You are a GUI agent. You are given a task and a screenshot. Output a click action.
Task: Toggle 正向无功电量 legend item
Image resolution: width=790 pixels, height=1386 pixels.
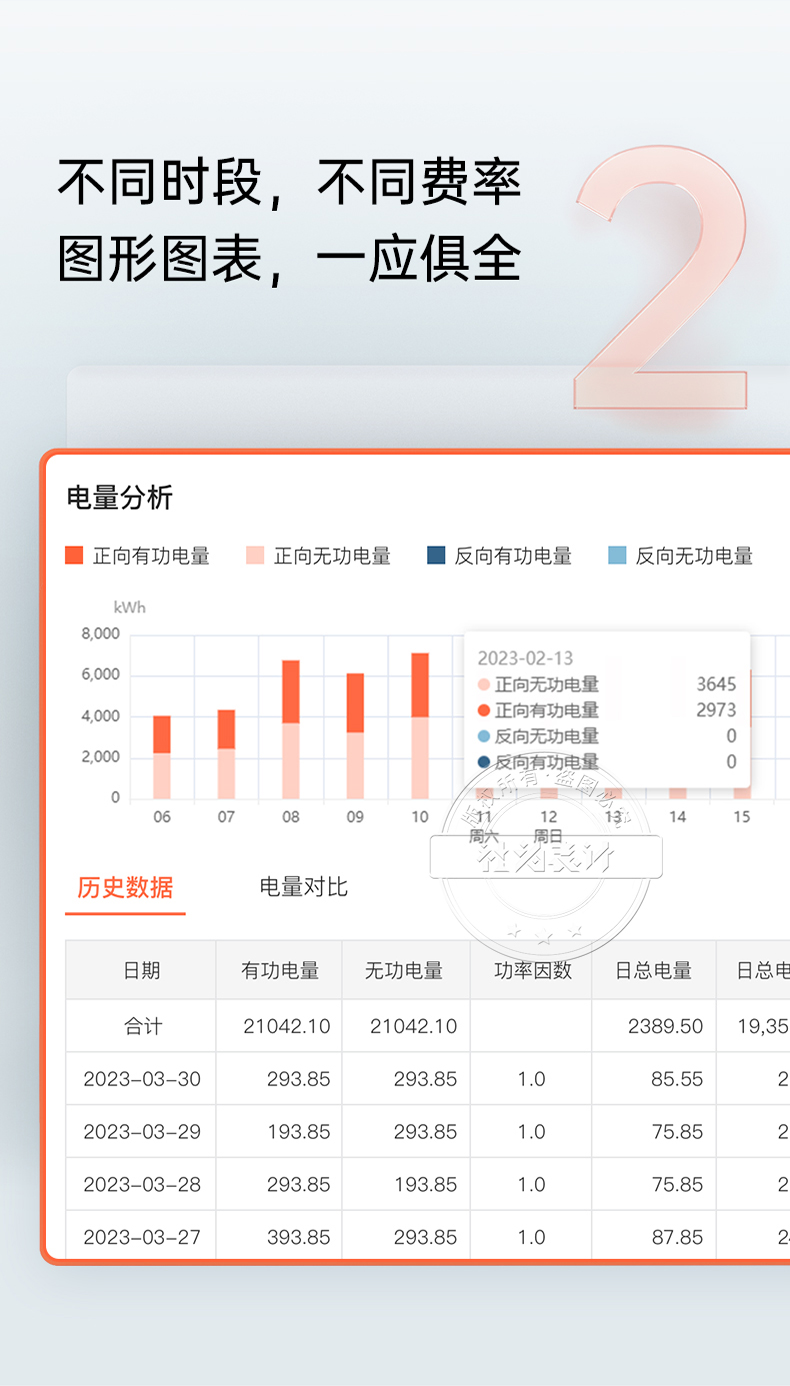tap(318, 556)
